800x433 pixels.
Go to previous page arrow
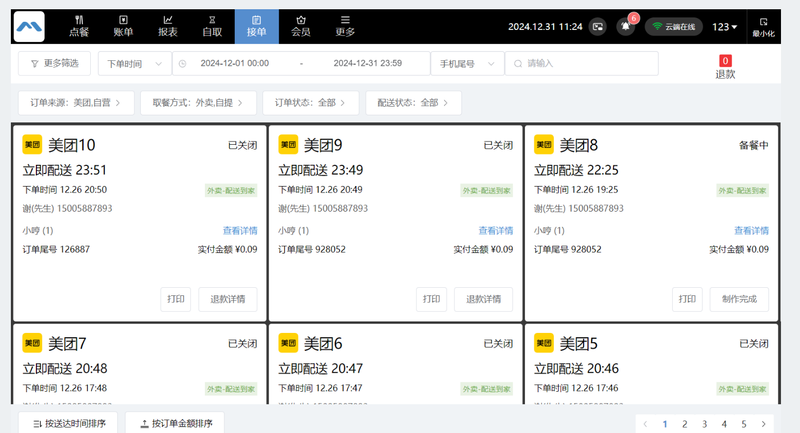(x=645, y=424)
